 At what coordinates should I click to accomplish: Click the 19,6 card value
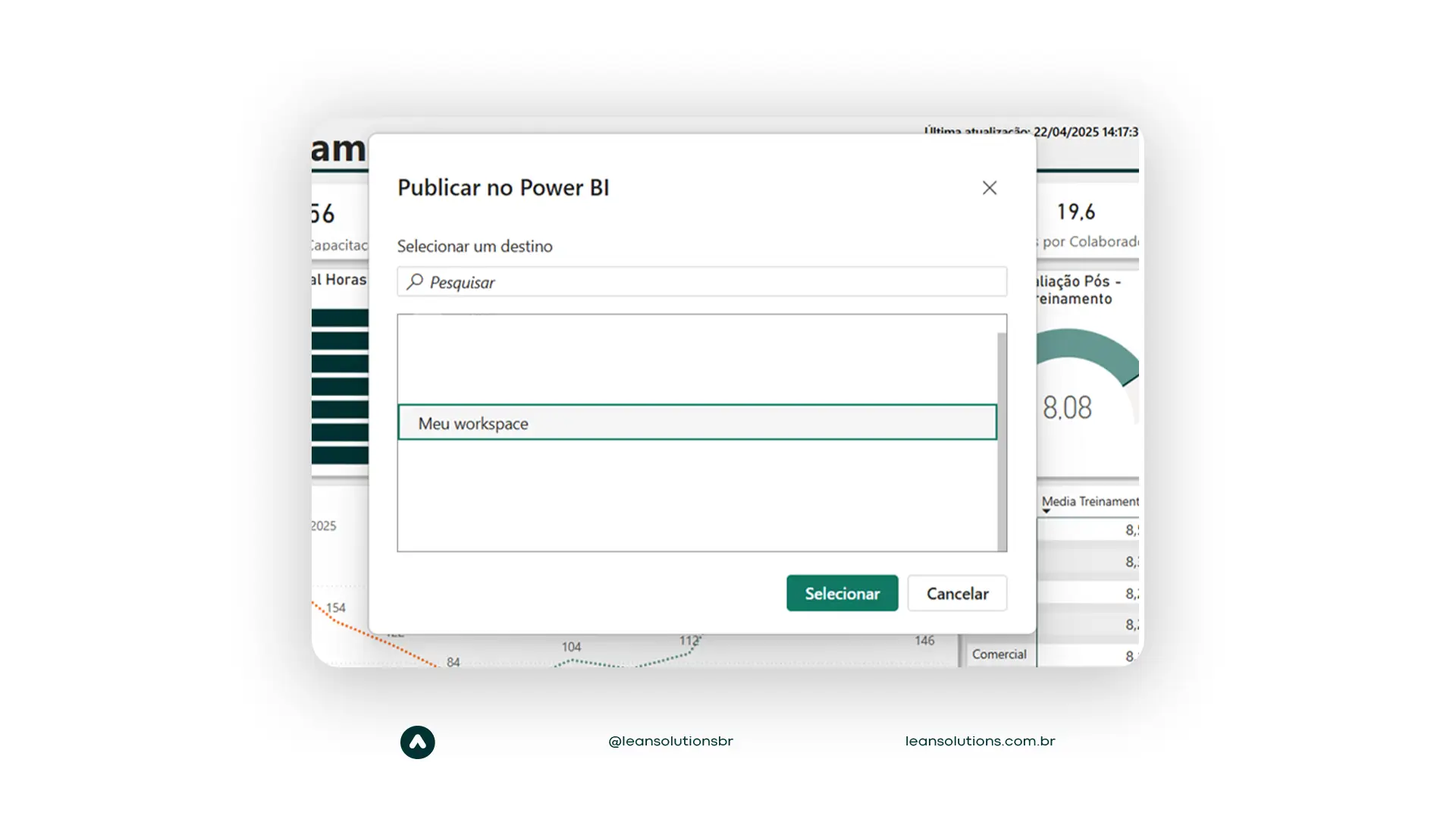point(1076,212)
